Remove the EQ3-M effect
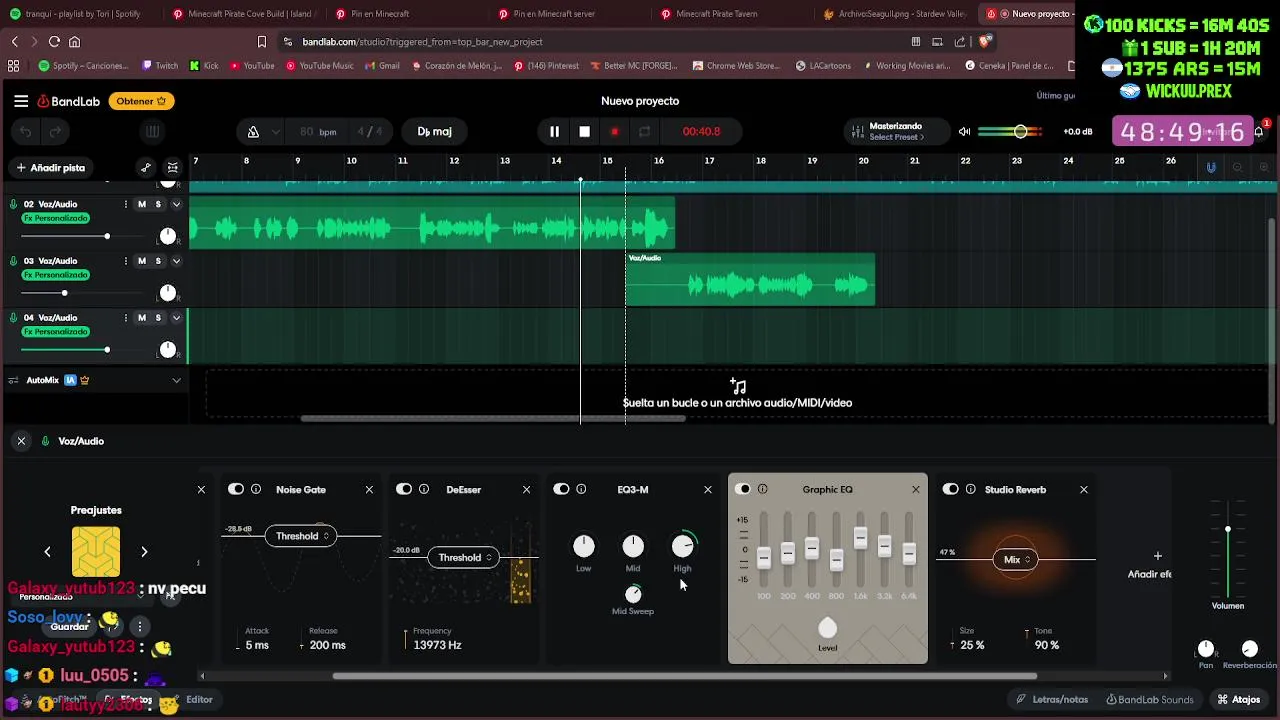This screenshot has width=1280, height=720. [708, 490]
